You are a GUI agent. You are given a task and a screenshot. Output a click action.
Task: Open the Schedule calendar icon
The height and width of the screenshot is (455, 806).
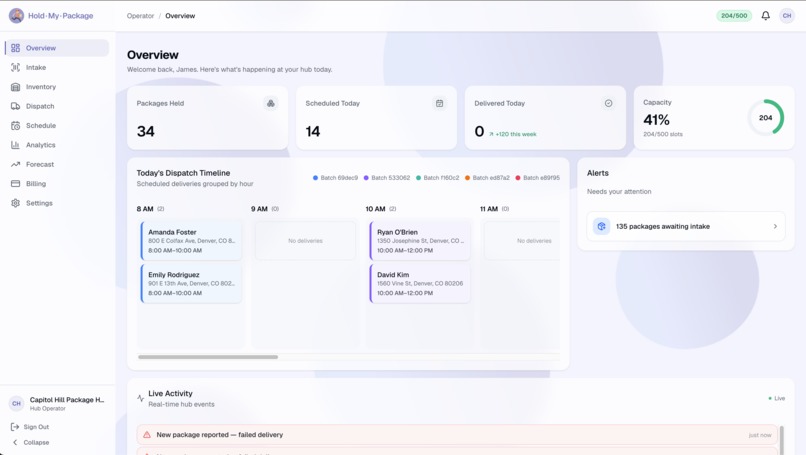pos(15,125)
